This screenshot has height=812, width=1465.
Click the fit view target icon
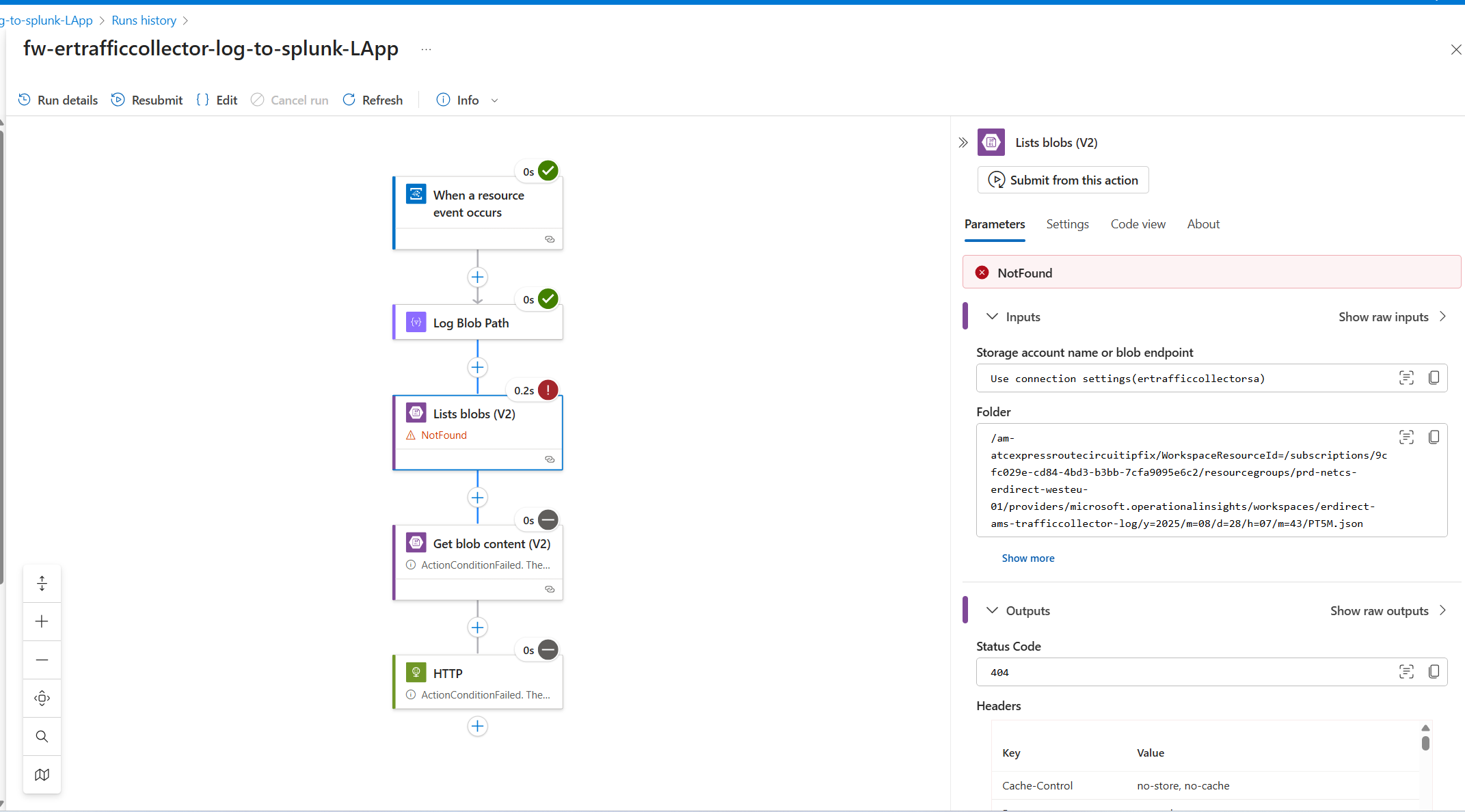pyautogui.click(x=42, y=698)
